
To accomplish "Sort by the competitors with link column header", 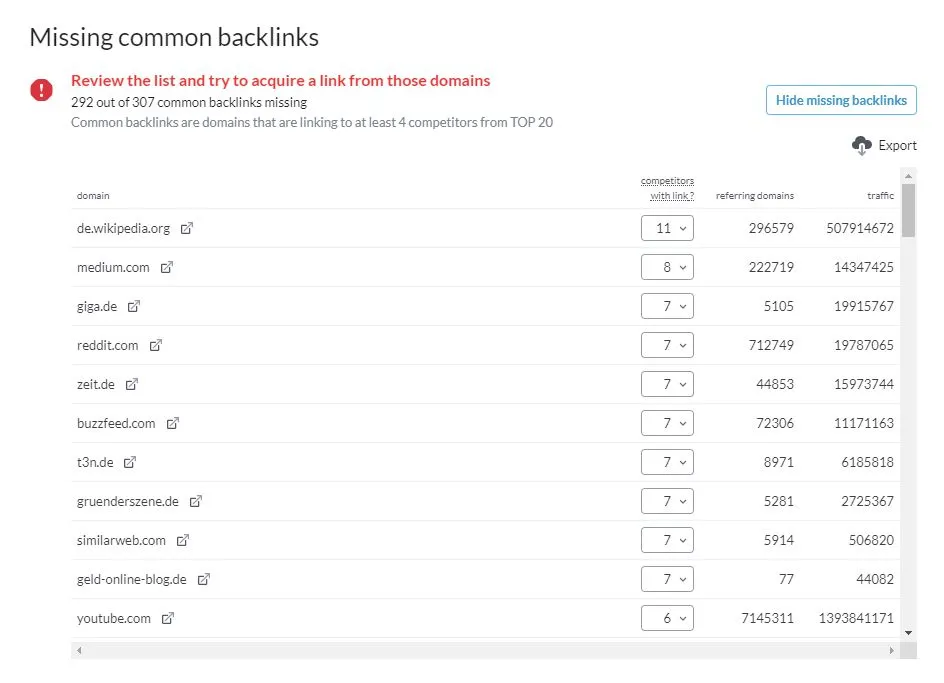I will [x=667, y=188].
